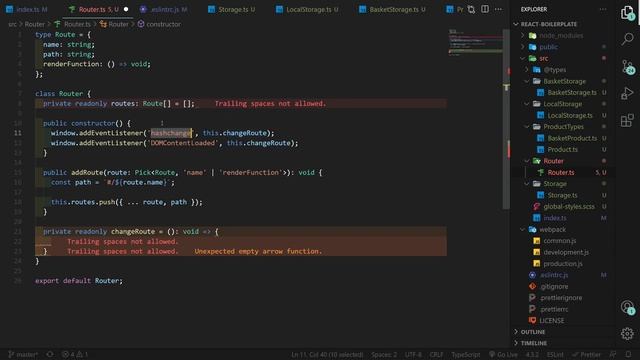Open Product.ts file
Screen dimensions: 640x360
point(564,149)
